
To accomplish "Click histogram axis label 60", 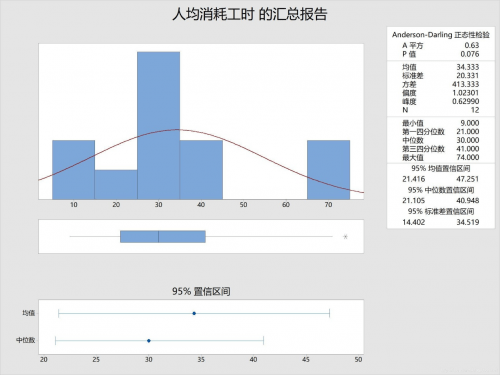I will [x=286, y=205].
